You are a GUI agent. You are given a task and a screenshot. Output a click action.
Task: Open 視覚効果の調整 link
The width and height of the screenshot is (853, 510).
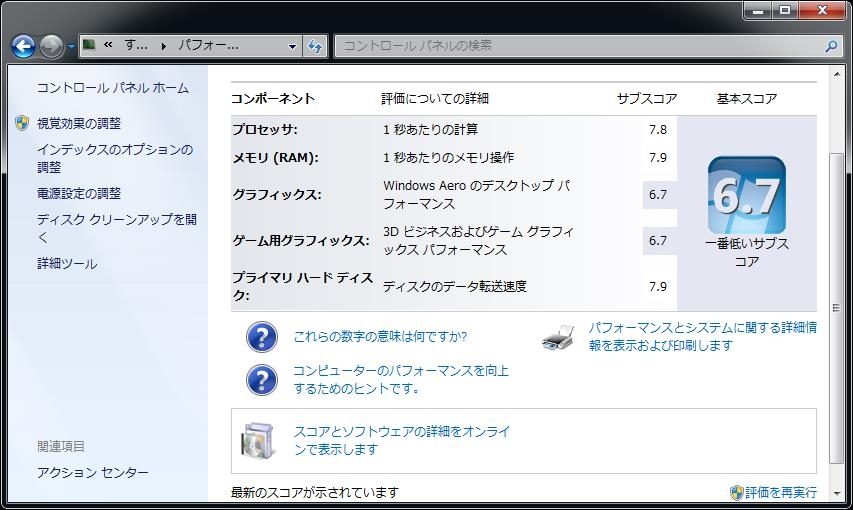(x=79, y=124)
